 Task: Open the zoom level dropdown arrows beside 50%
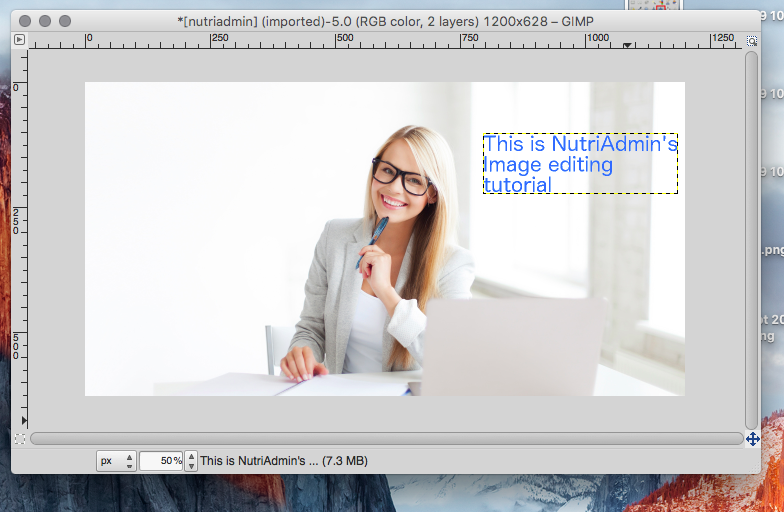191,460
